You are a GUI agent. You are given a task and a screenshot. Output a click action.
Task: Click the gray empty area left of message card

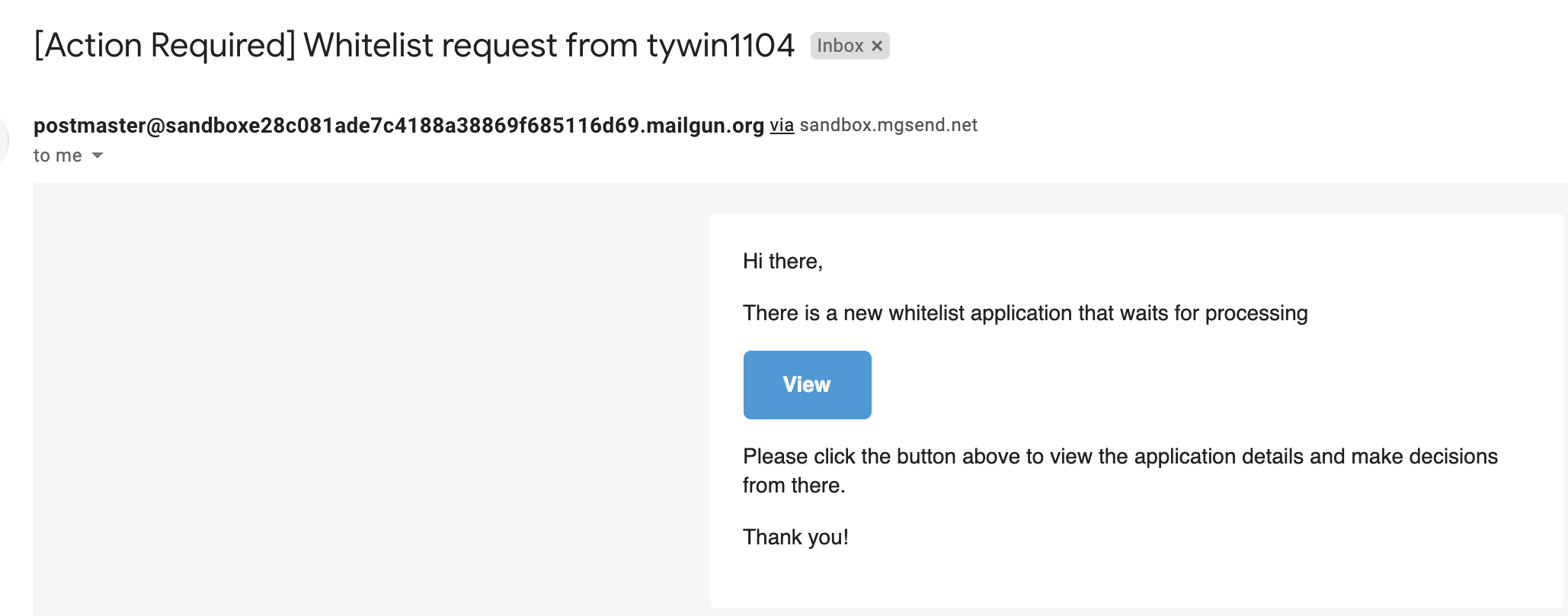(366, 396)
